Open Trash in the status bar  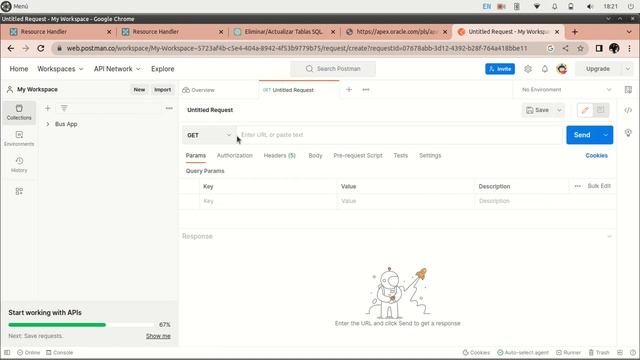[x=599, y=353]
